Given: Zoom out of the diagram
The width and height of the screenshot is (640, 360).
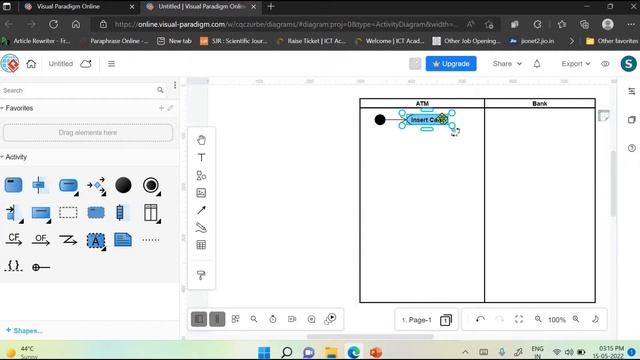Looking at the screenshot, I should 538,319.
